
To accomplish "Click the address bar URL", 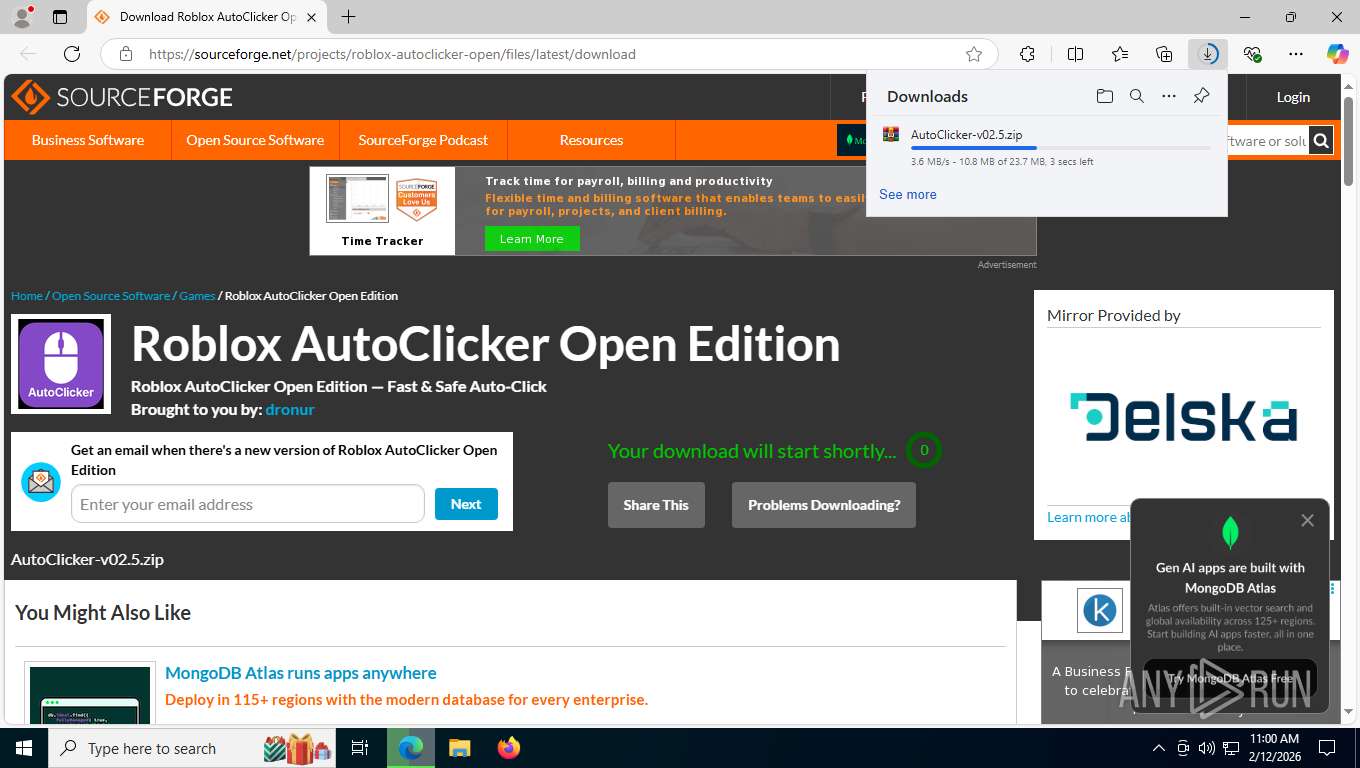I will pyautogui.click(x=392, y=54).
